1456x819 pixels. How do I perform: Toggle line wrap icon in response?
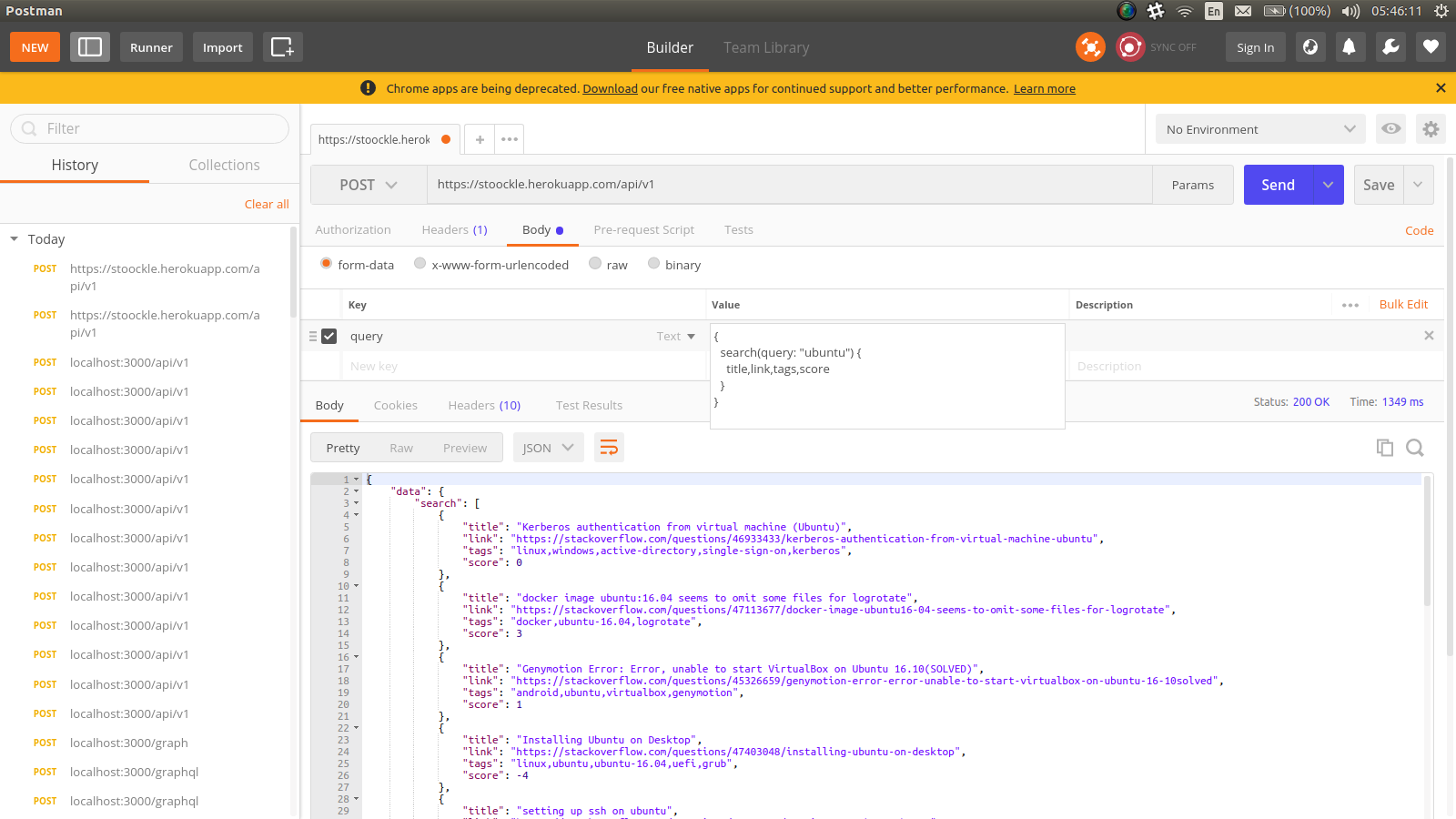609,448
